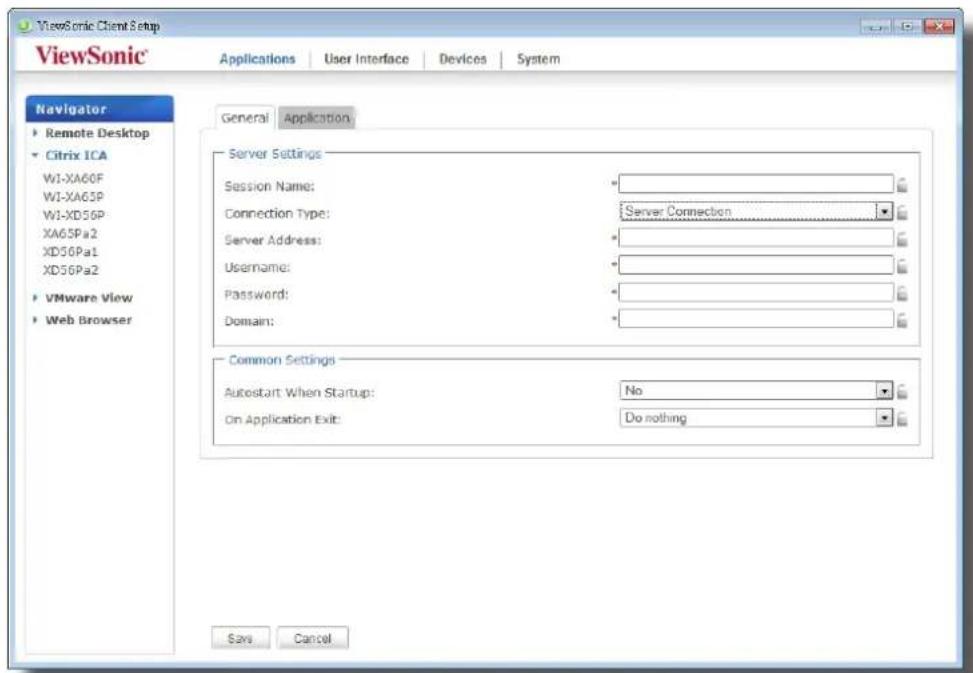
Task: Click the Cancel button
Action: [313, 638]
